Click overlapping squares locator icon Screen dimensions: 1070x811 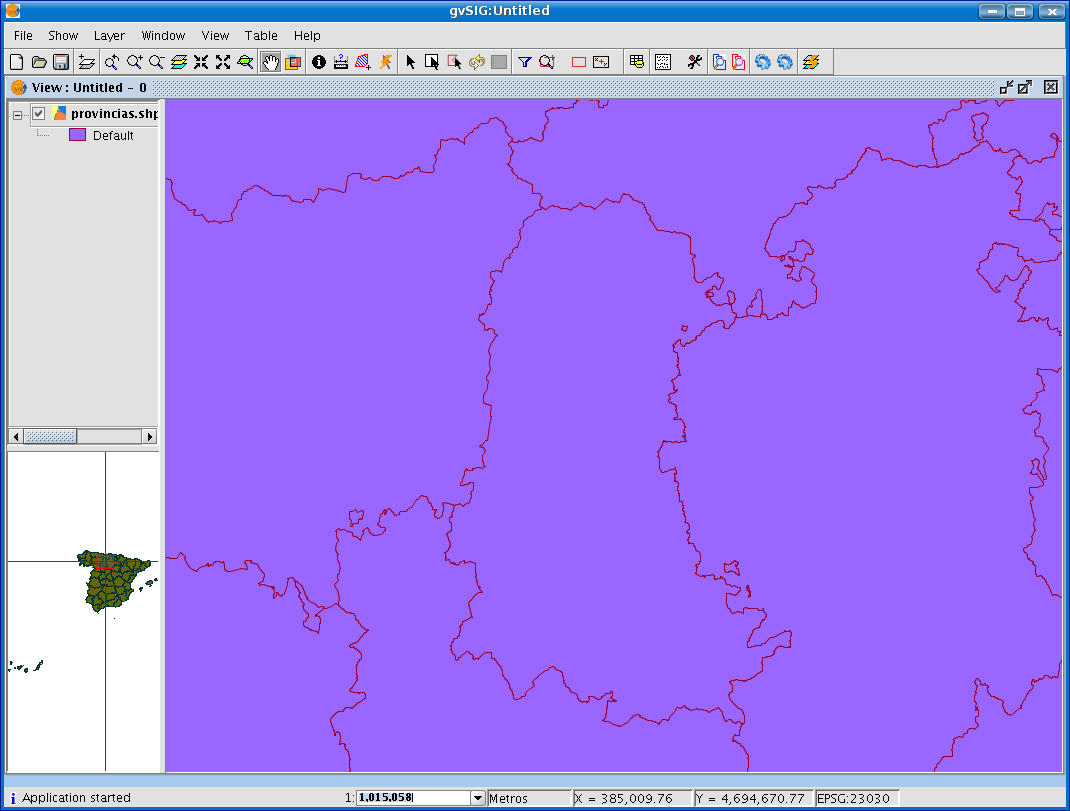[293, 62]
